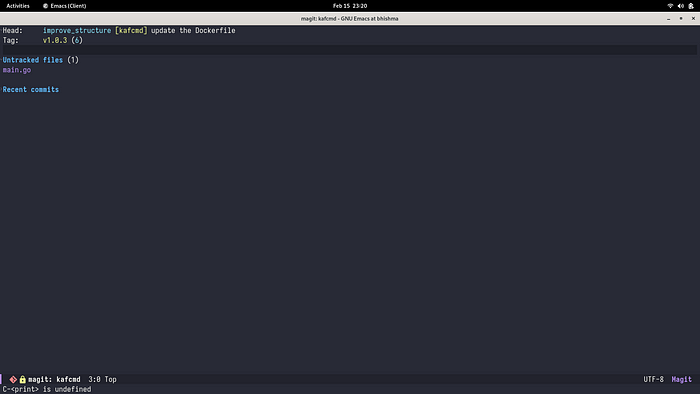Close the Emacs window
The width and height of the screenshot is (700, 394).
point(693,19)
